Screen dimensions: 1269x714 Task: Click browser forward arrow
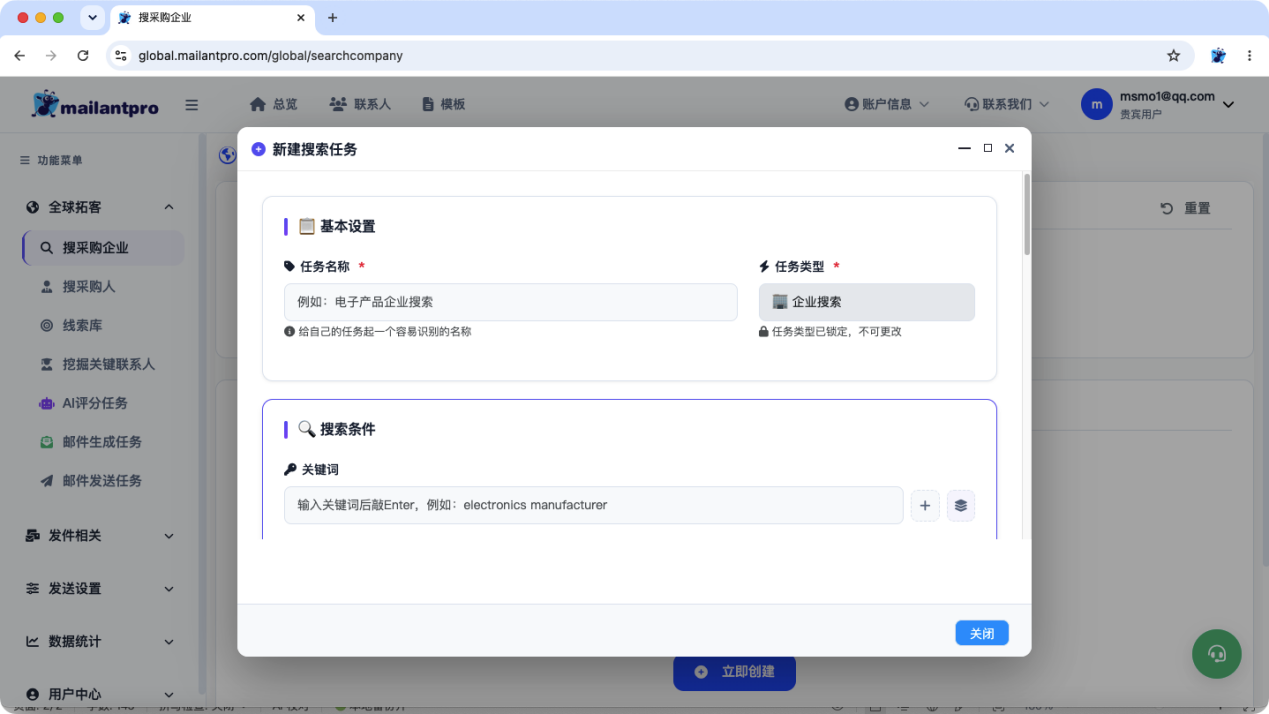click(x=51, y=56)
